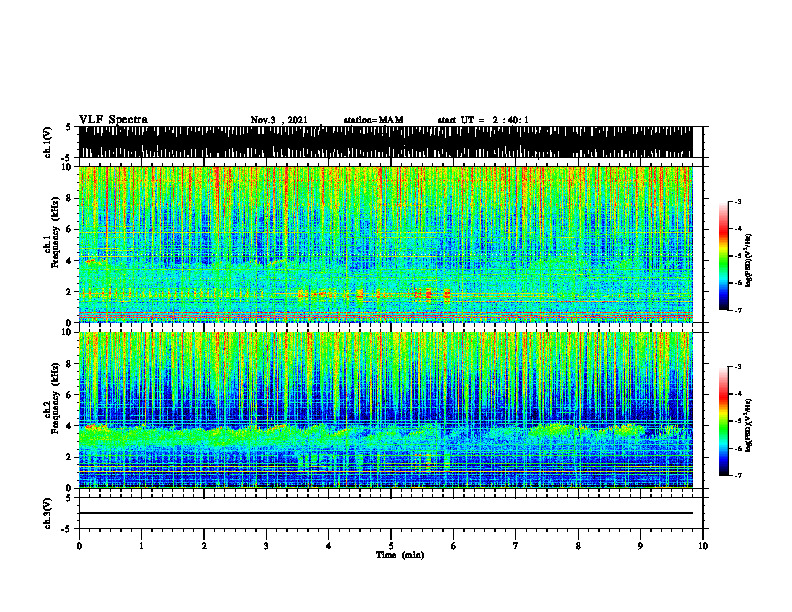
Task: Click time axis tick label "9"
Action: (640, 546)
